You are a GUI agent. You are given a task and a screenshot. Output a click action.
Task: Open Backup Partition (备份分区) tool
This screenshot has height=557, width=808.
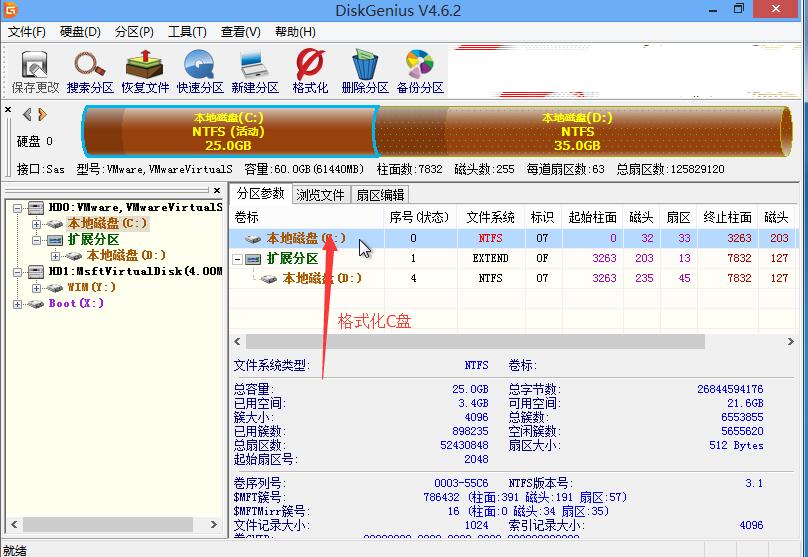click(420, 72)
